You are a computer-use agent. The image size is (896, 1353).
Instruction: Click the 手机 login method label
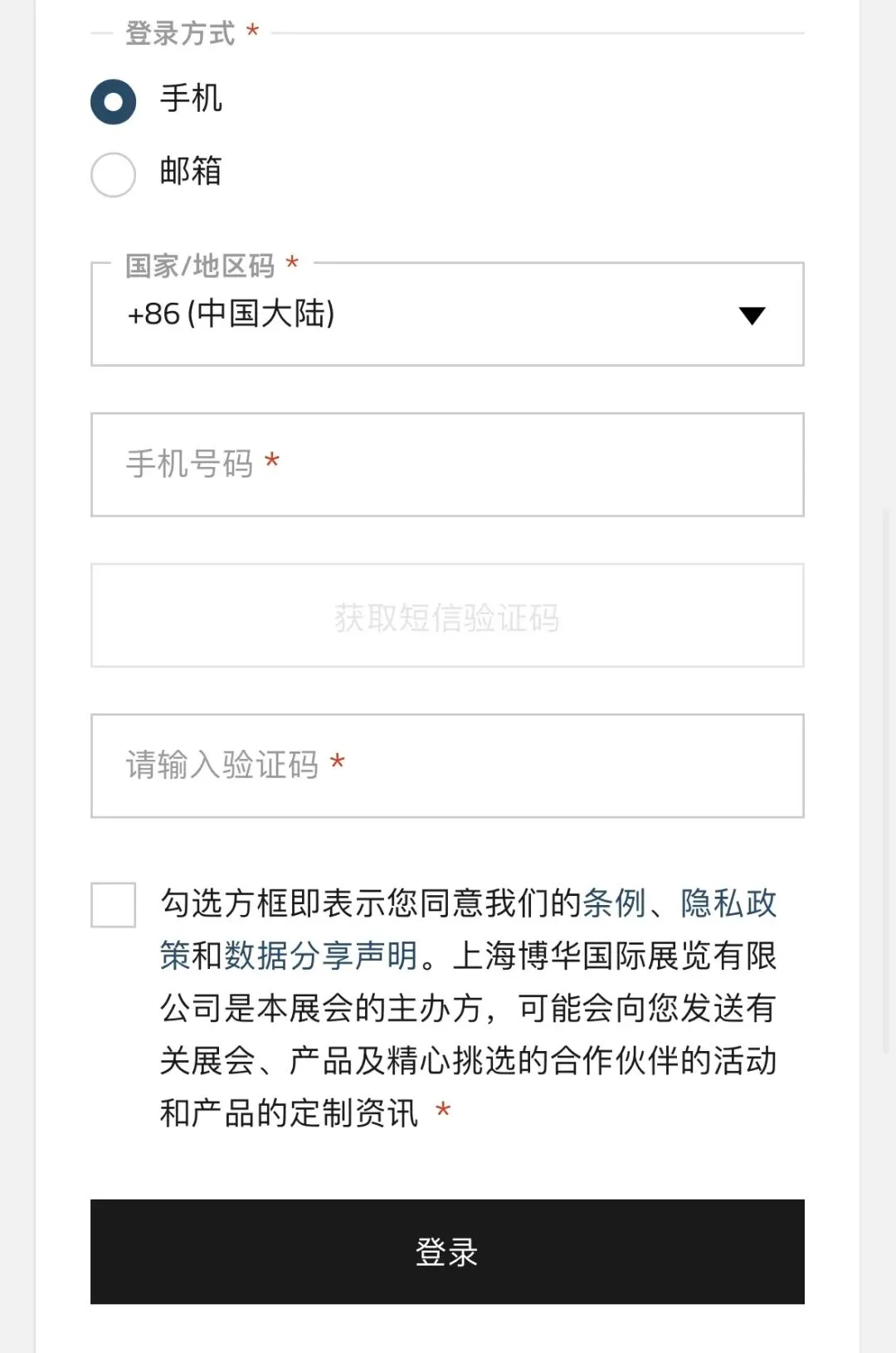point(191,99)
